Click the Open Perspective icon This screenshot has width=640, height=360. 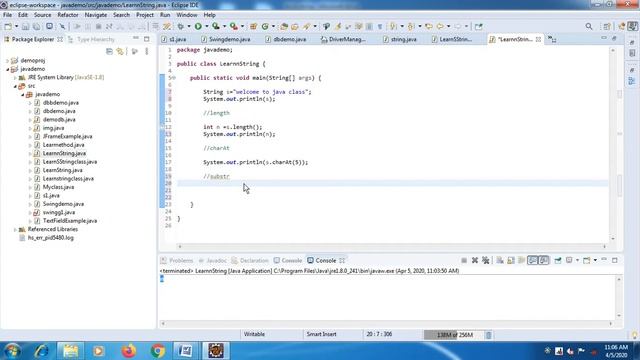(607, 27)
